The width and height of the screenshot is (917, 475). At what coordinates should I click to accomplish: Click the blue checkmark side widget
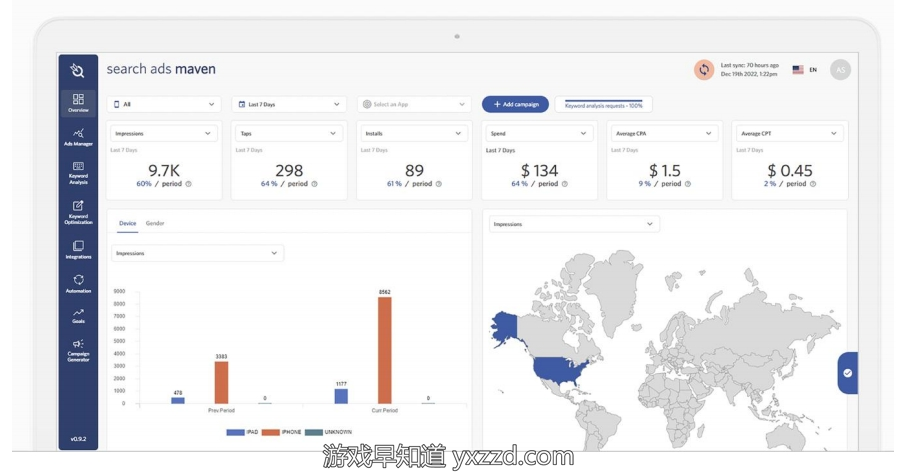848,373
